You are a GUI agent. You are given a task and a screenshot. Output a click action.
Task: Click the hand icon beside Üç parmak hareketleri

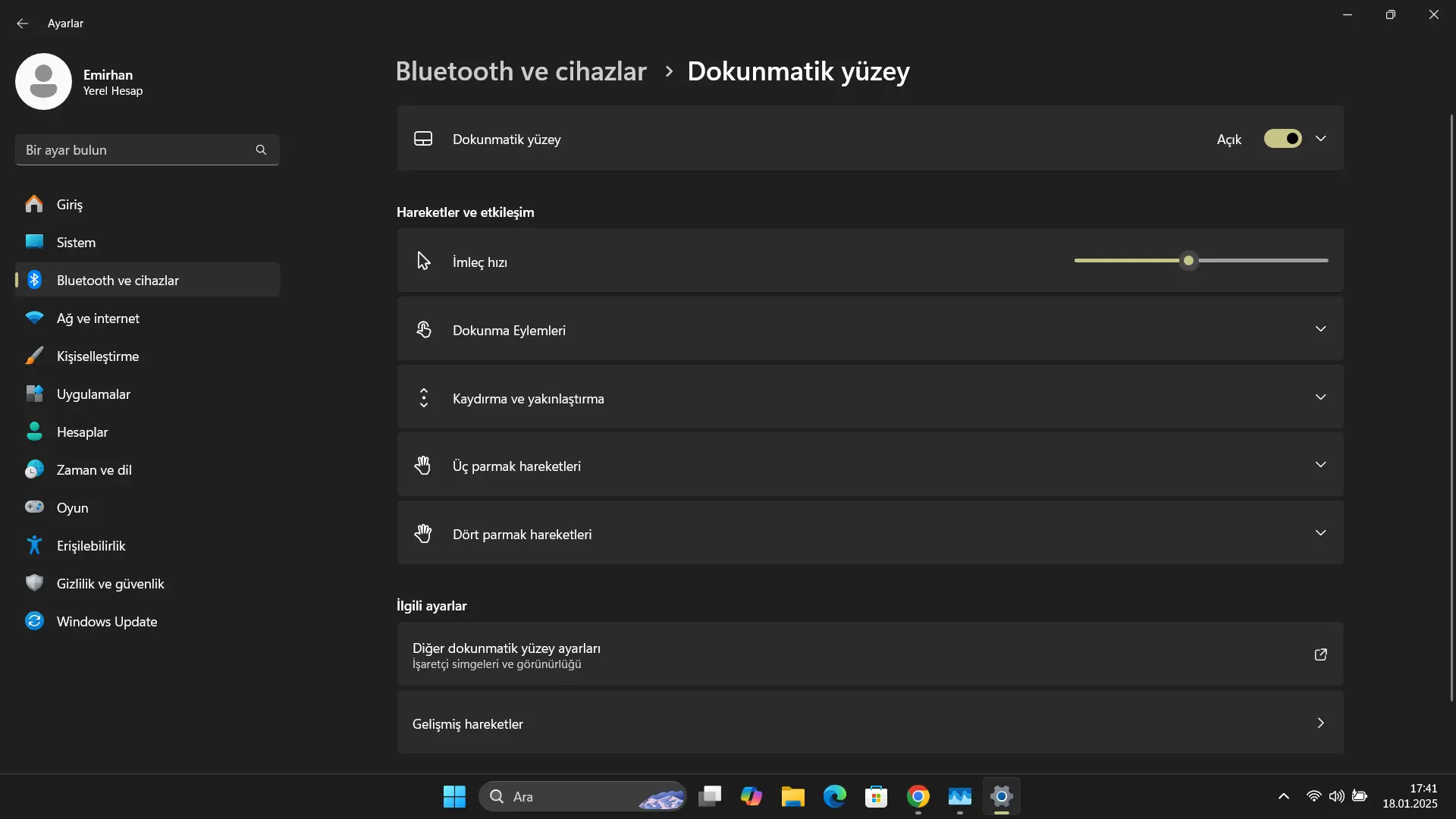pyautogui.click(x=423, y=465)
